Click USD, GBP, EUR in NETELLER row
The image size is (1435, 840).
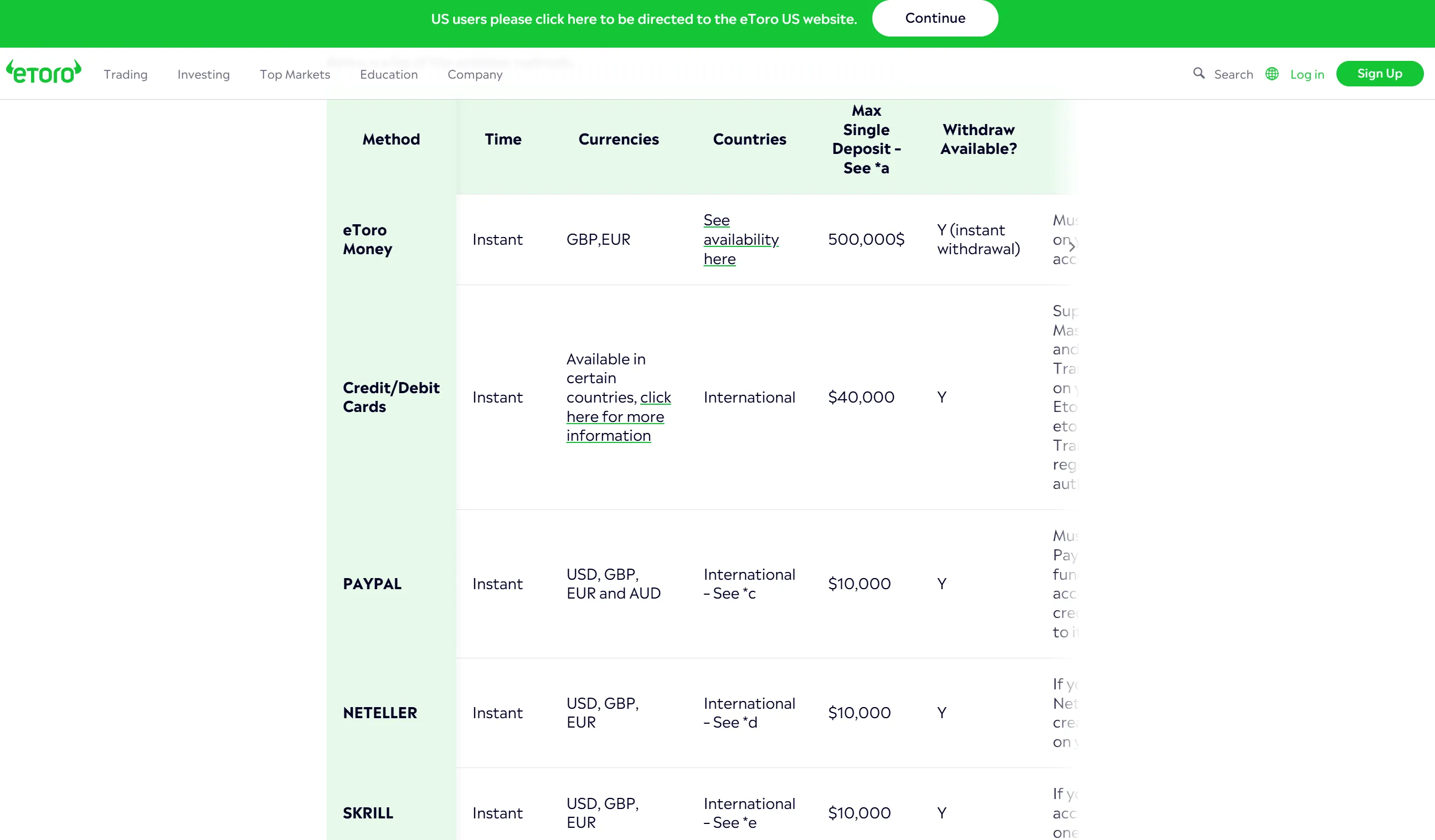603,713
